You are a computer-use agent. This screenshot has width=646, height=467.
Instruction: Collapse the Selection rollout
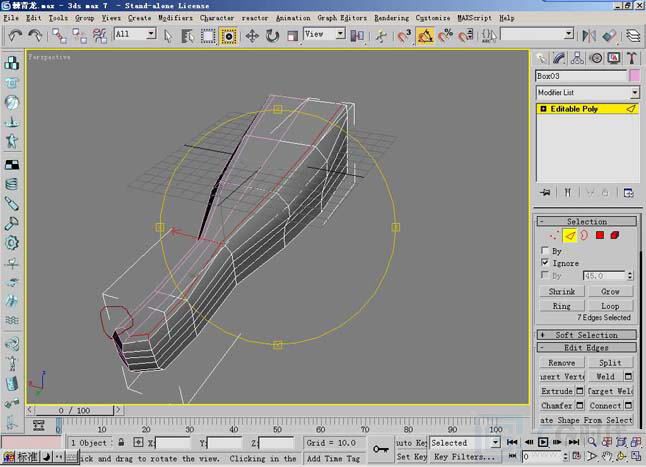click(587, 222)
